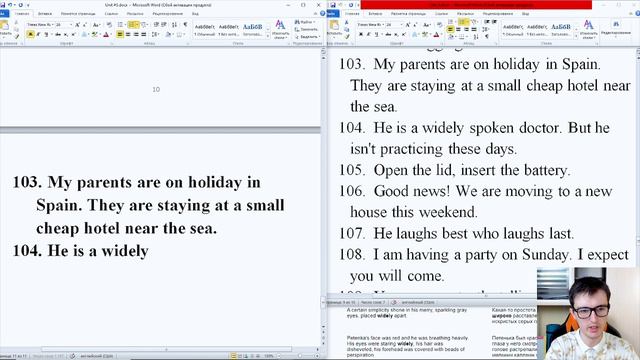Open borders dropdown in the left window
This screenshot has height=360, width=640.
[x=184, y=34]
